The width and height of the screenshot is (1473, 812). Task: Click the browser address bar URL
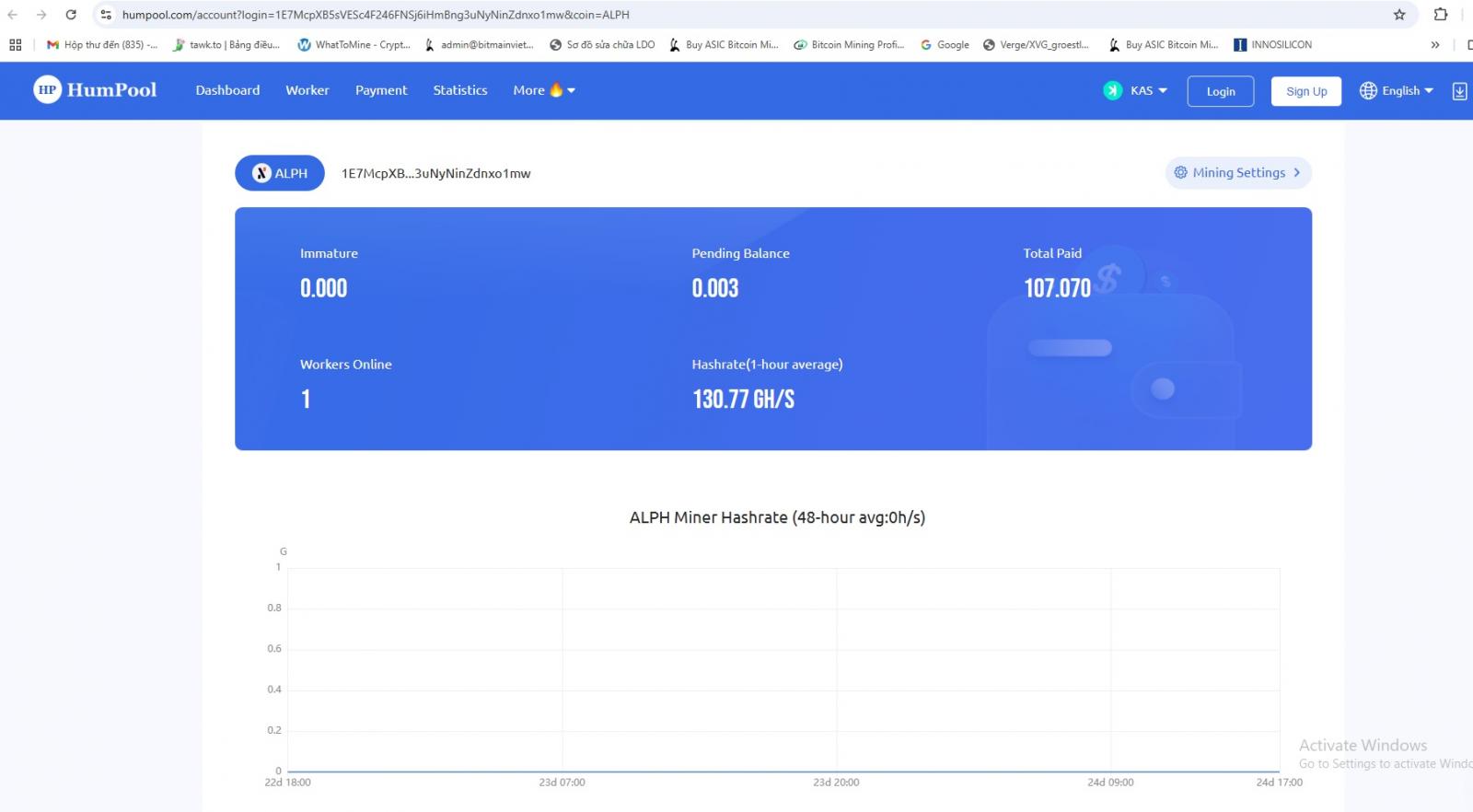point(376,15)
